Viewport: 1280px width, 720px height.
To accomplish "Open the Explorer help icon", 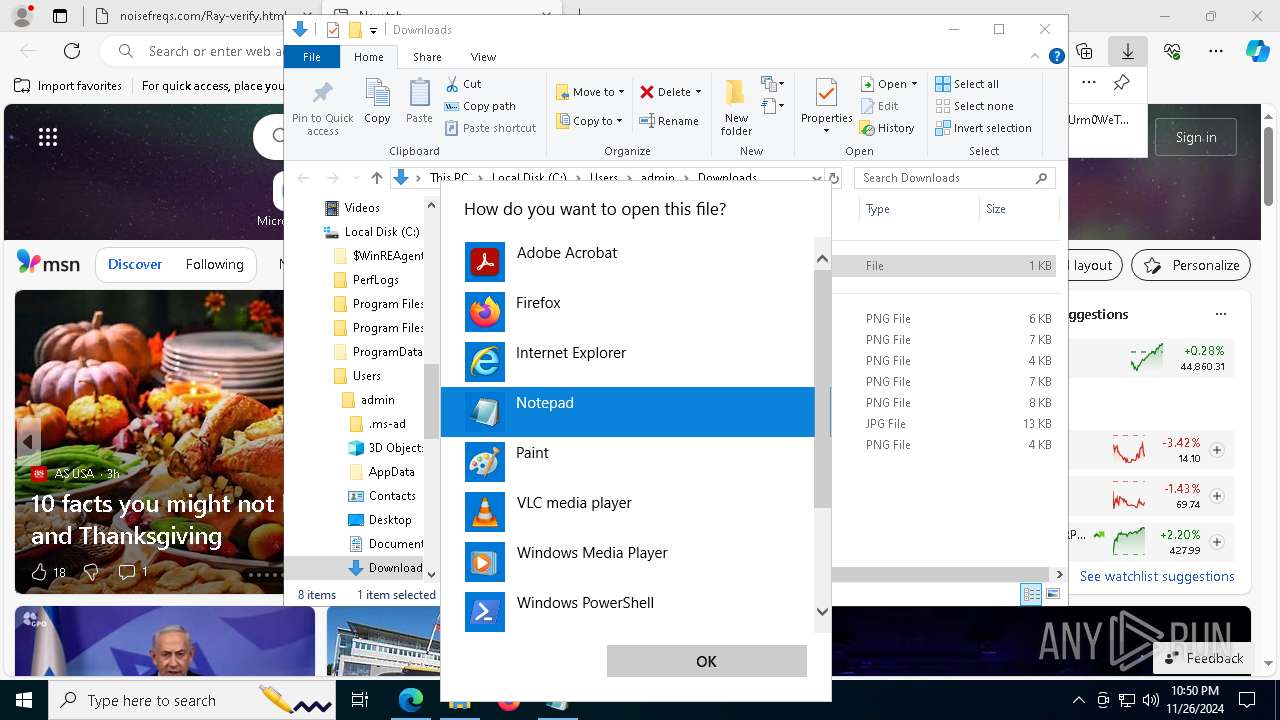I will (x=1056, y=57).
